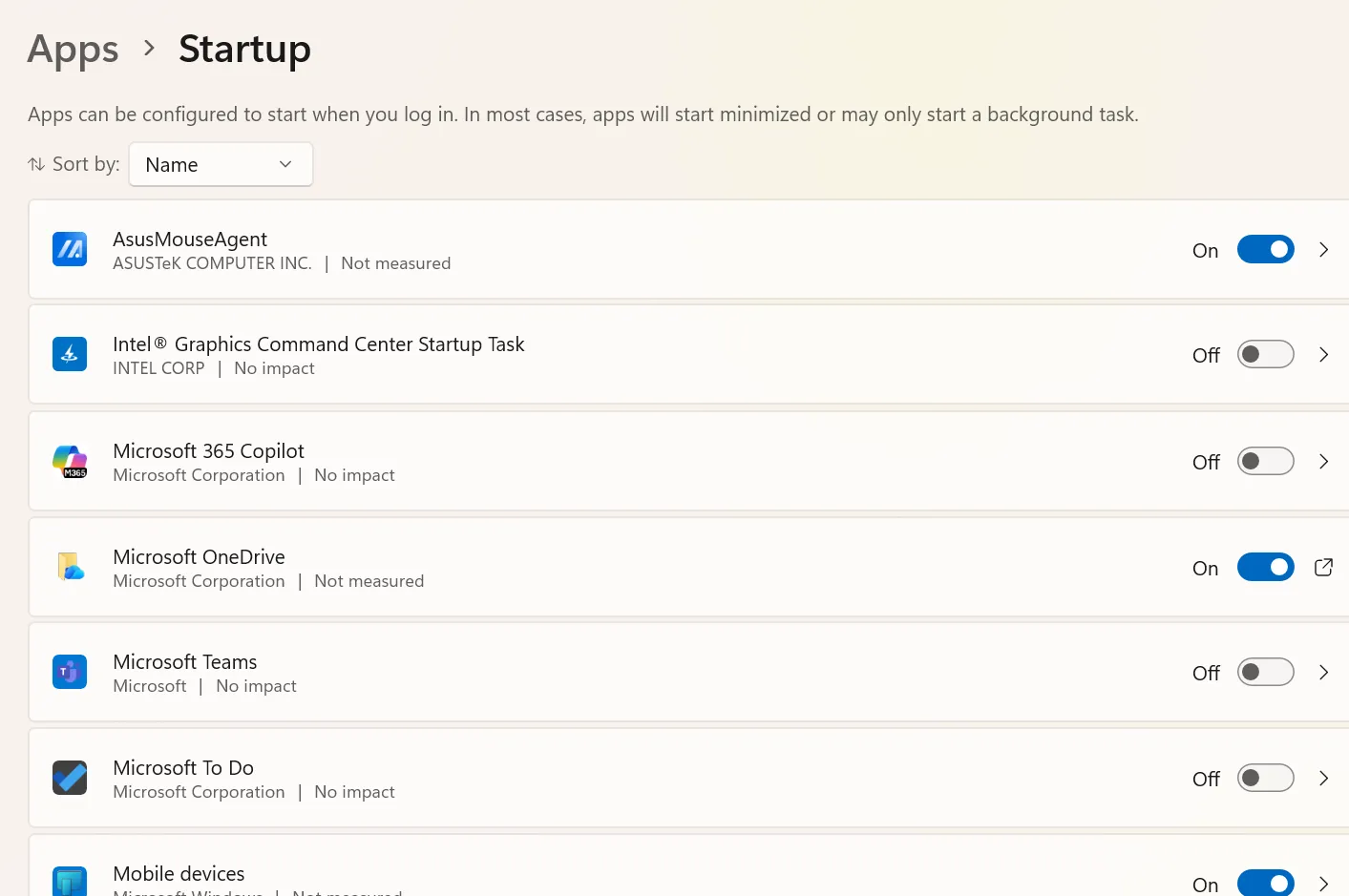Go back to Apps breadcrumb
Viewport: 1349px width, 896px height.
tap(74, 49)
